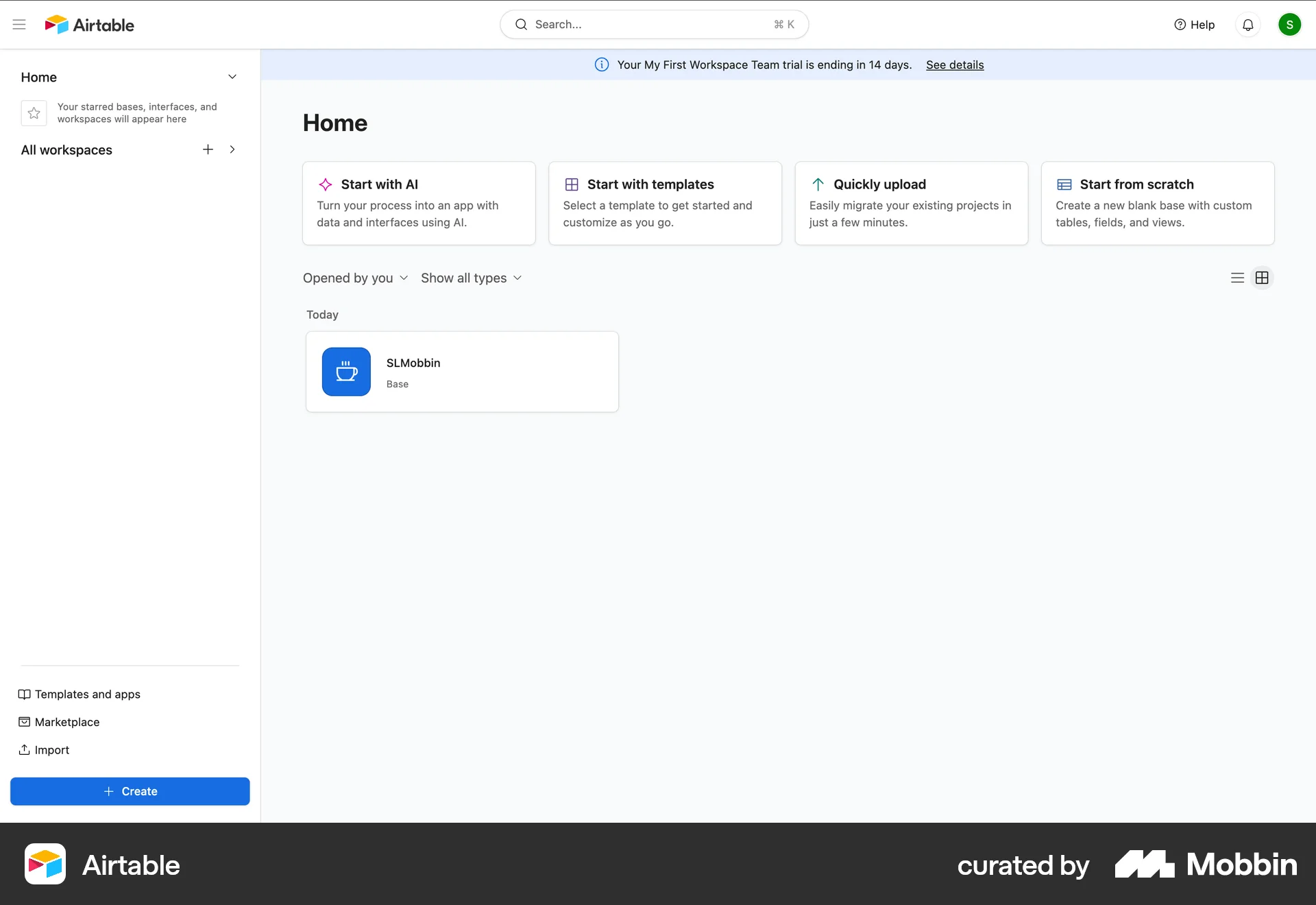The width and height of the screenshot is (1316, 905).
Task: Open the Help menu
Action: point(1194,24)
